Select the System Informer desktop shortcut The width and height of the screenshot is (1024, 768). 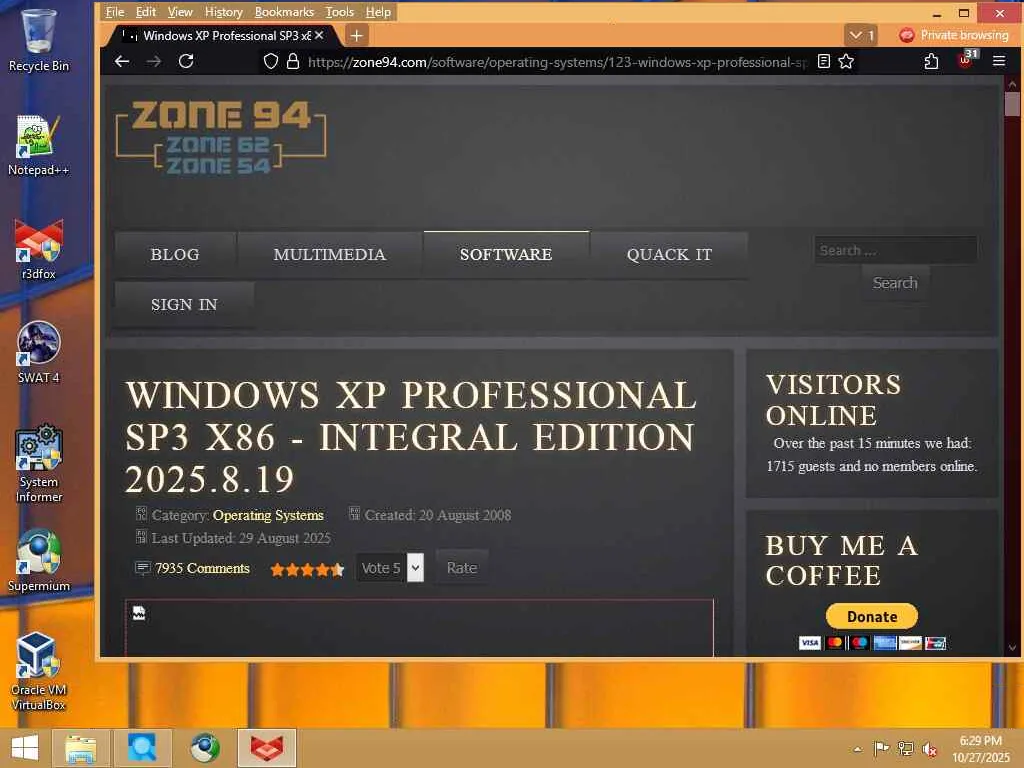(39, 463)
